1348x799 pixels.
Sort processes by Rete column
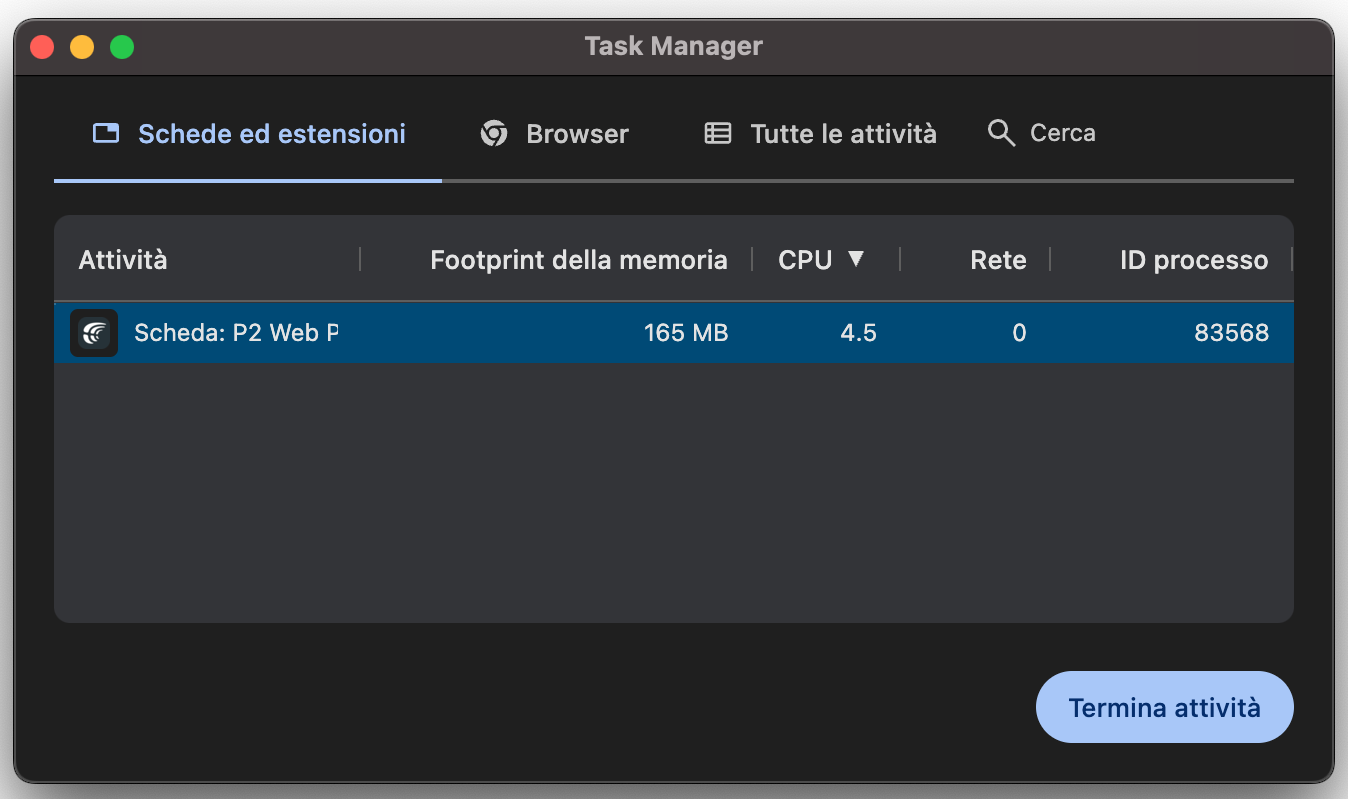(x=997, y=259)
